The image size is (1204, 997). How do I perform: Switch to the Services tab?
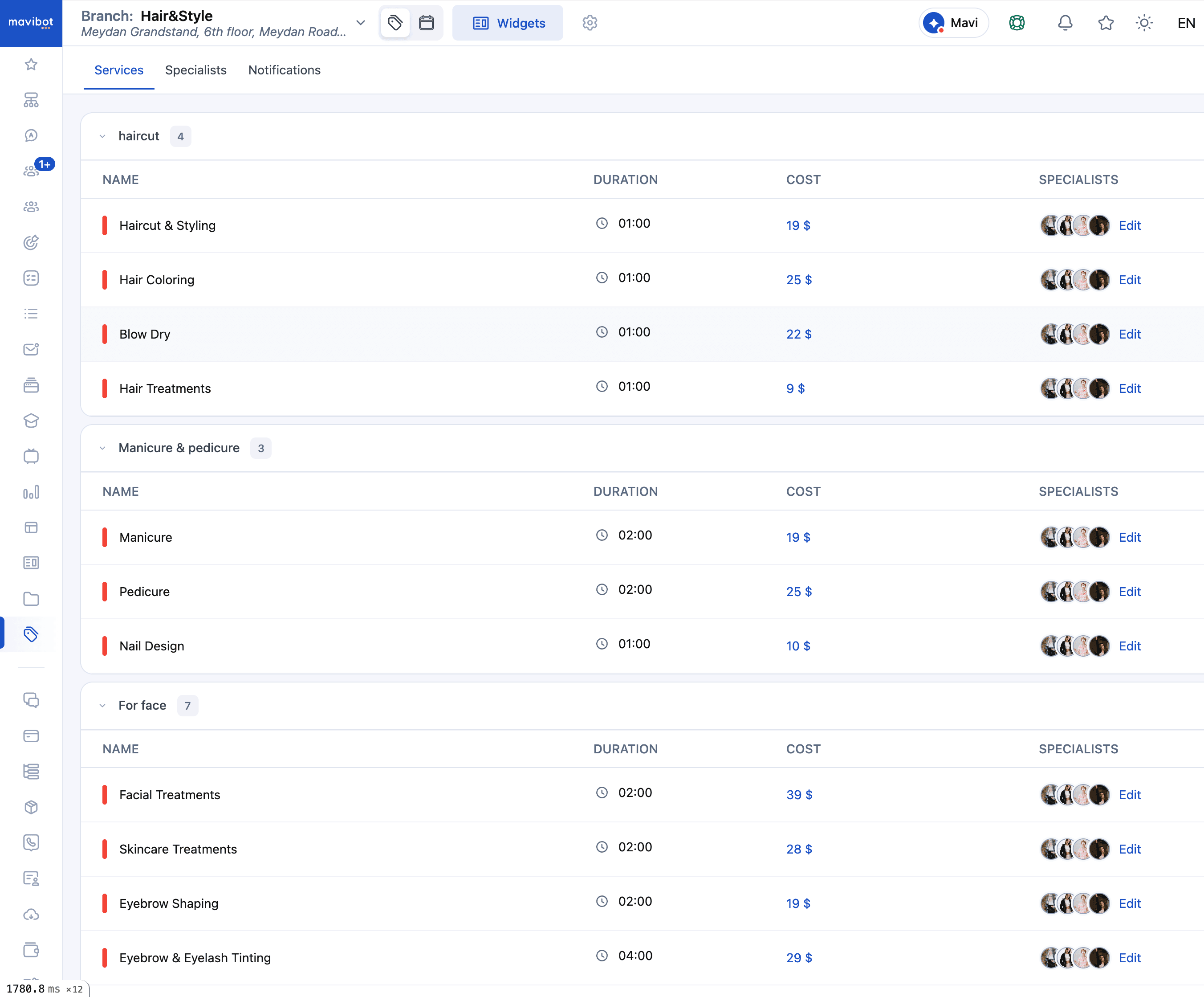tap(119, 70)
